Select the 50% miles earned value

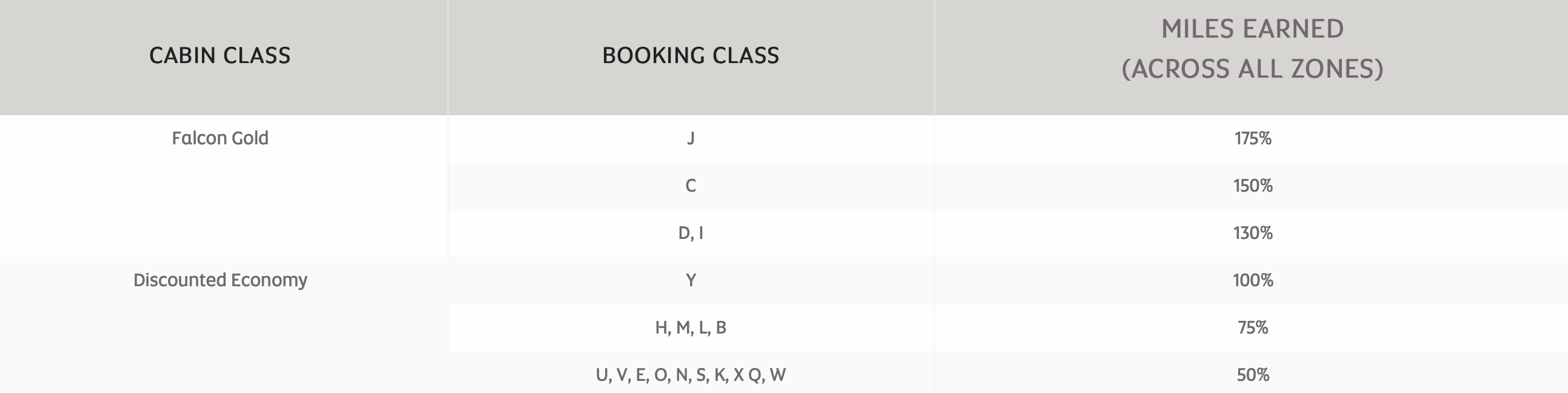1253,375
